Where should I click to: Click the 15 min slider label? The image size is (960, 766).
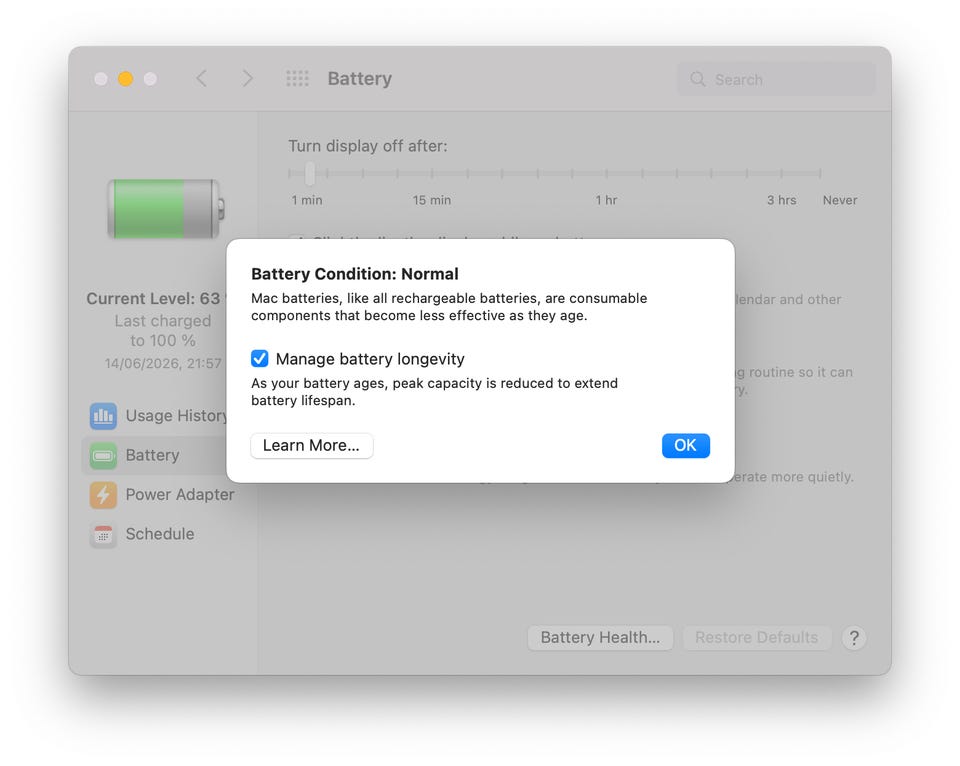point(432,200)
